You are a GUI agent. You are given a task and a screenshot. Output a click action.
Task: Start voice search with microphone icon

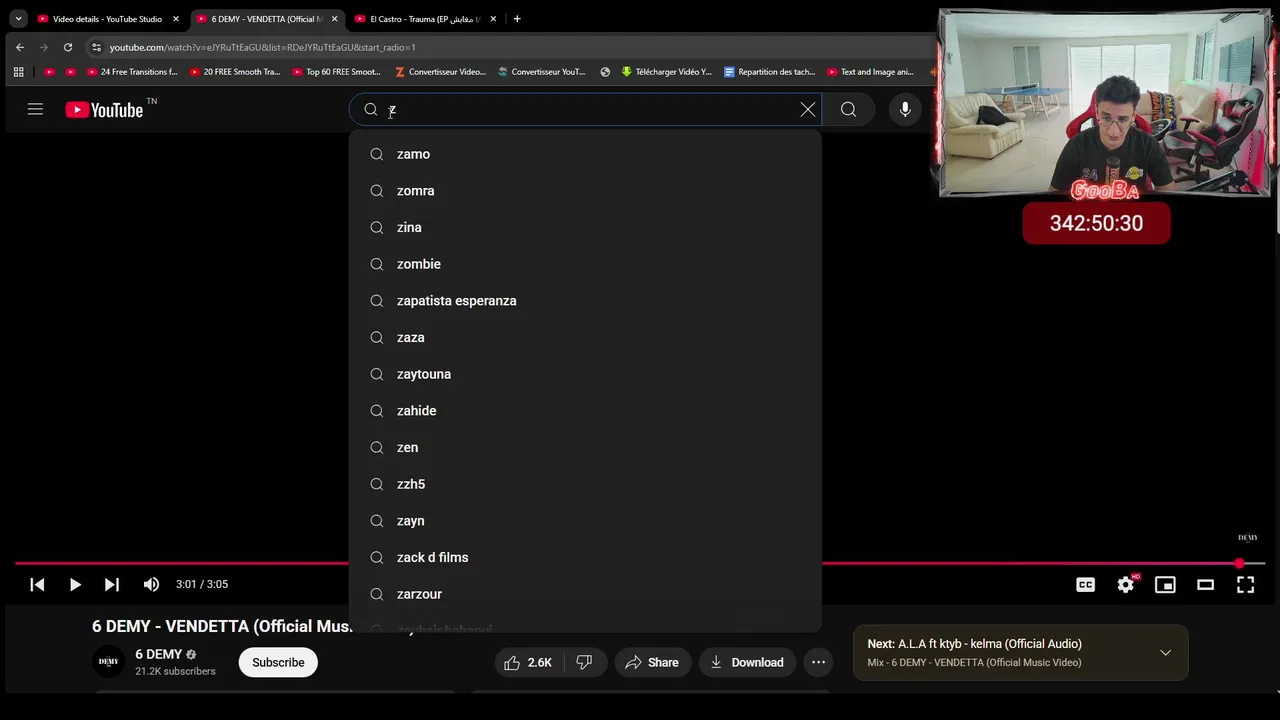[905, 110]
